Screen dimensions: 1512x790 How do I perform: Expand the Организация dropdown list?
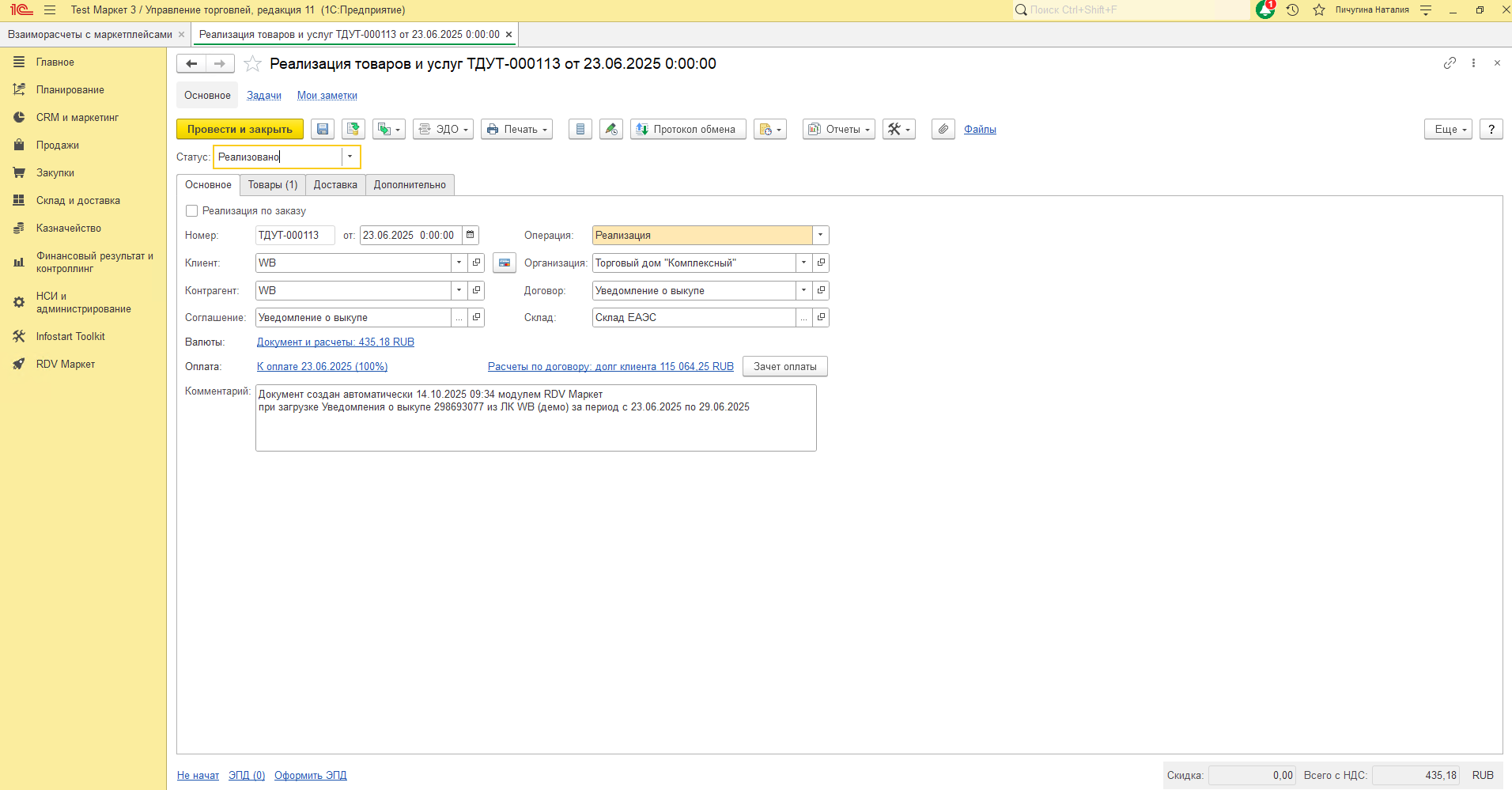(x=804, y=263)
